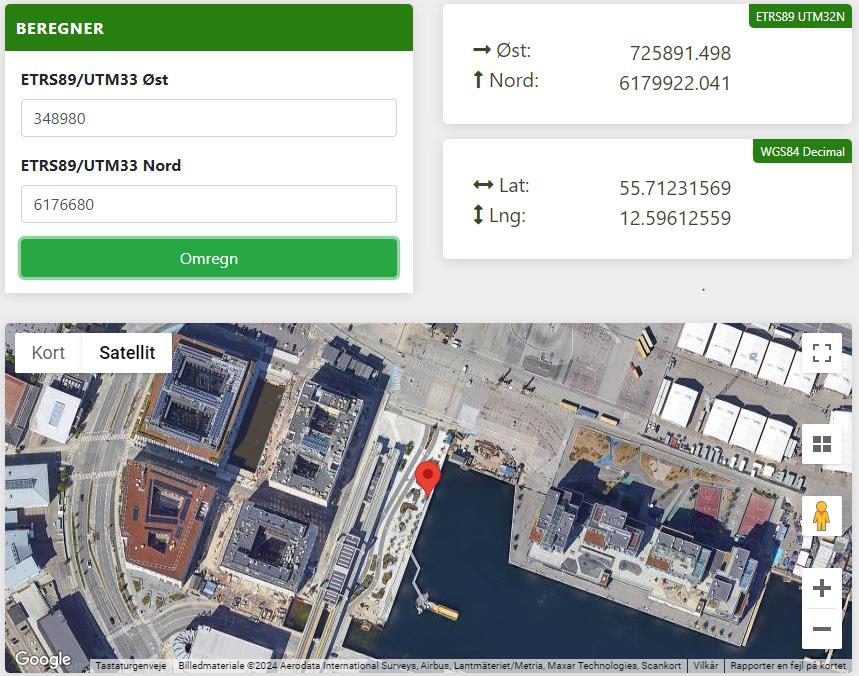Image resolution: width=859 pixels, height=676 pixels.
Task: Select the Lng value 12.59612559
Action: [x=675, y=218]
